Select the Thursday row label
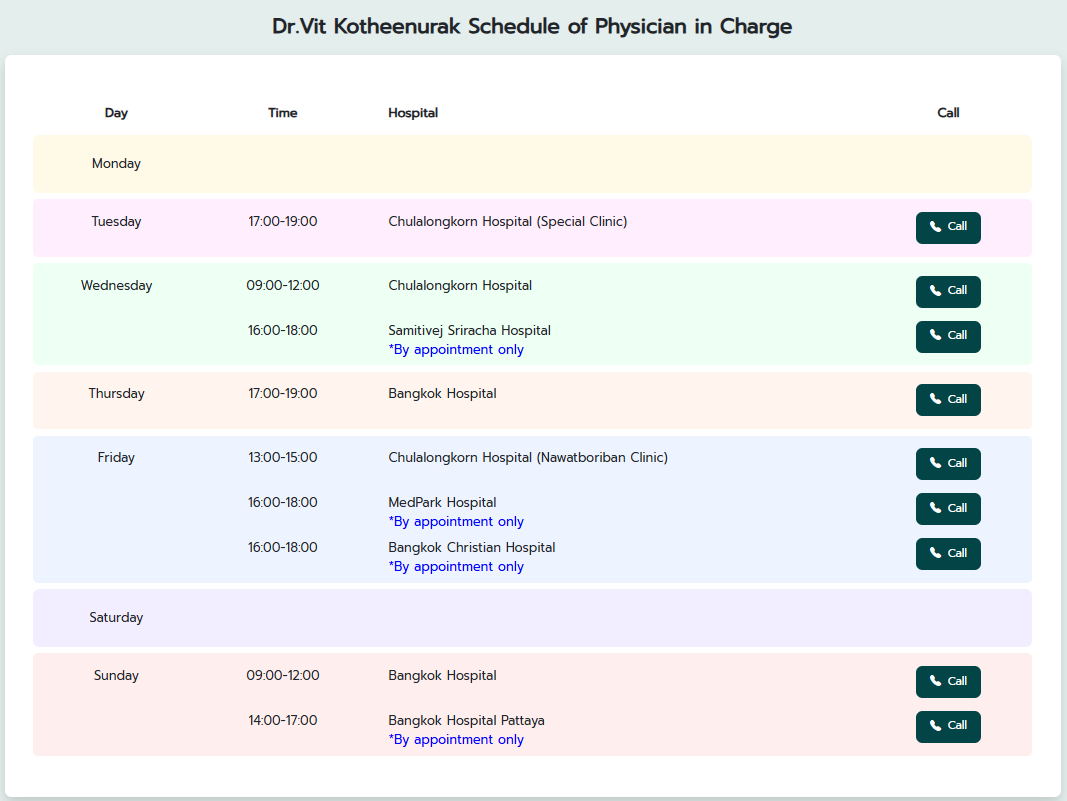 [116, 393]
